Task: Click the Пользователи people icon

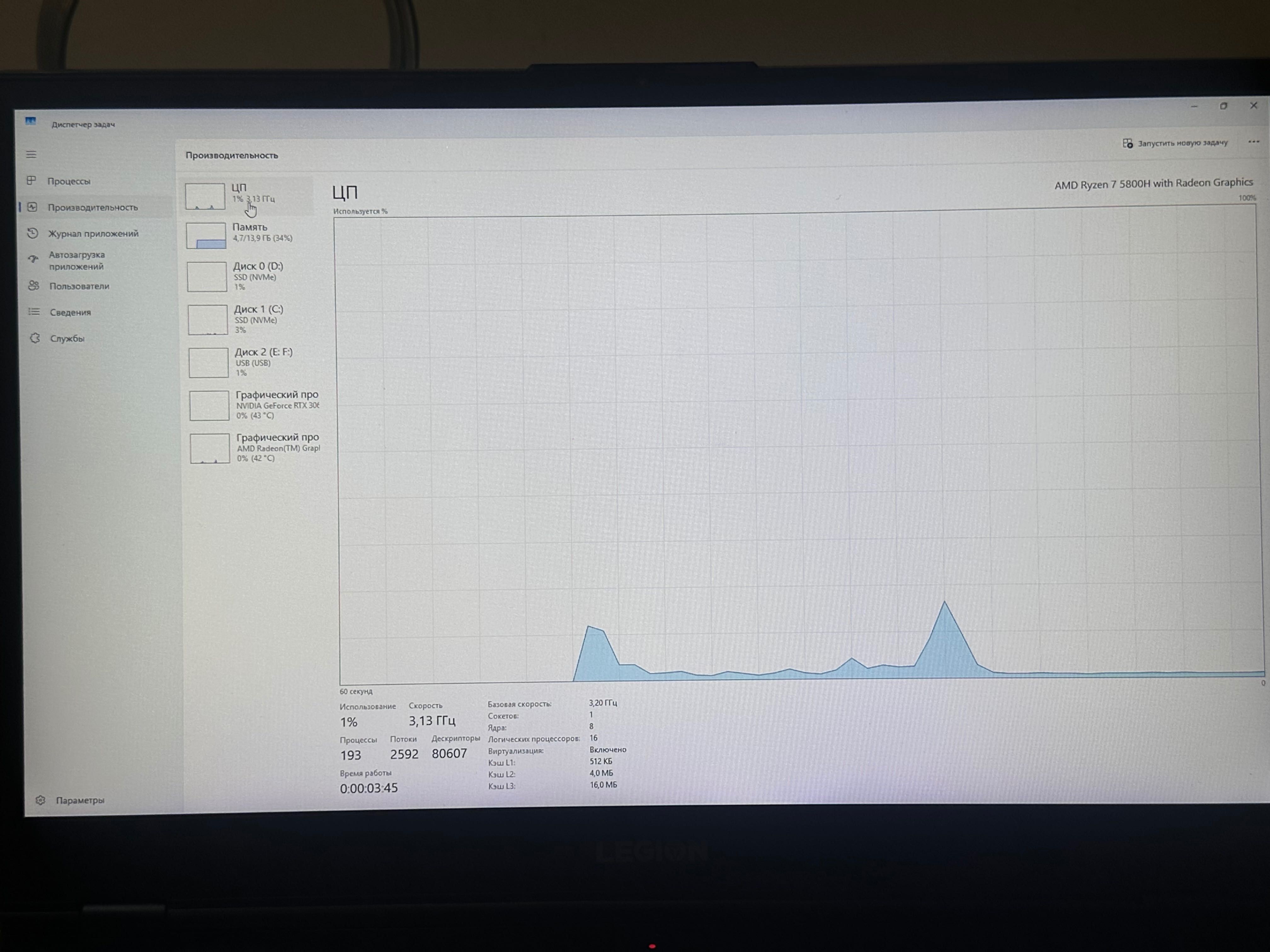Action: 34,286
